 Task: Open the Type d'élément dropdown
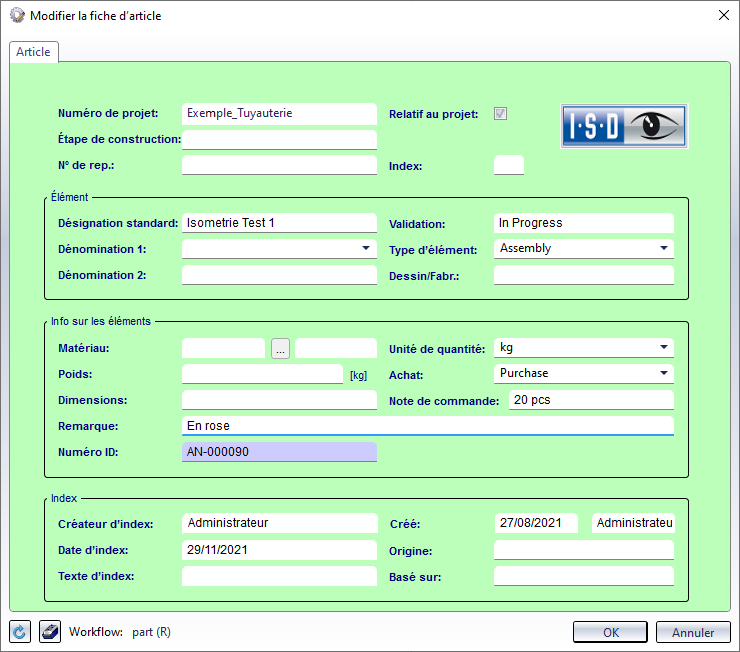664,249
